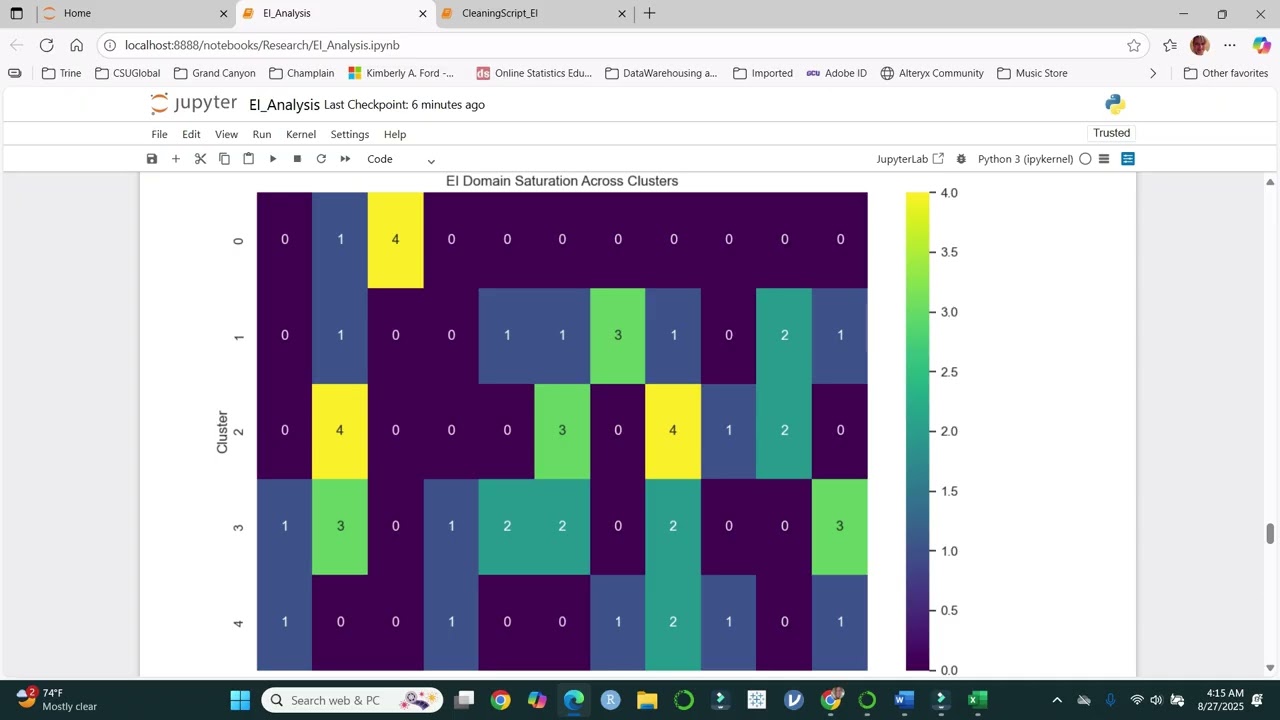Screen dimensions: 1280x720
Task: Toggle the blue notebook panel icon
Action: tap(1128, 159)
